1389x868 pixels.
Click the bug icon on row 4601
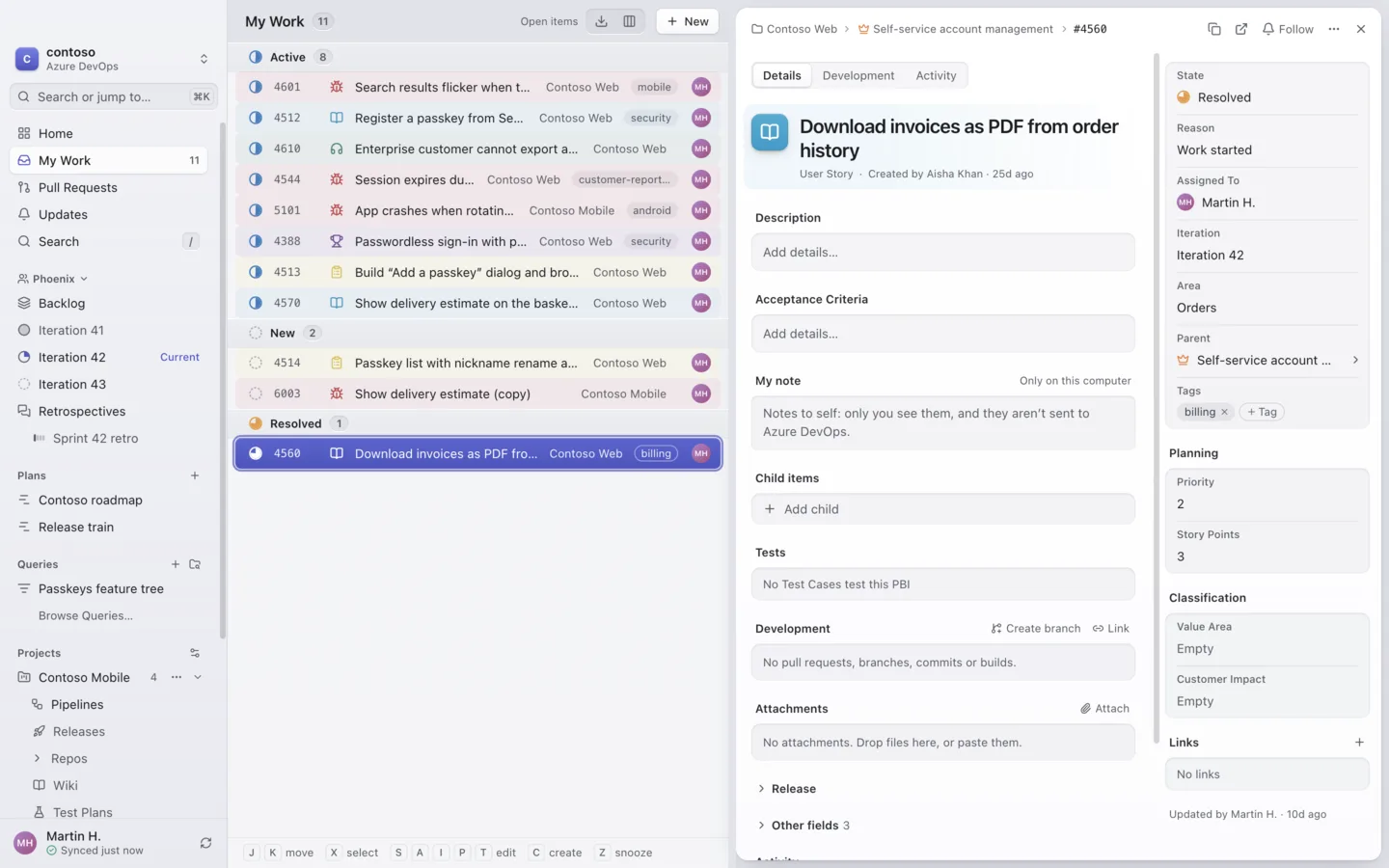tap(337, 87)
